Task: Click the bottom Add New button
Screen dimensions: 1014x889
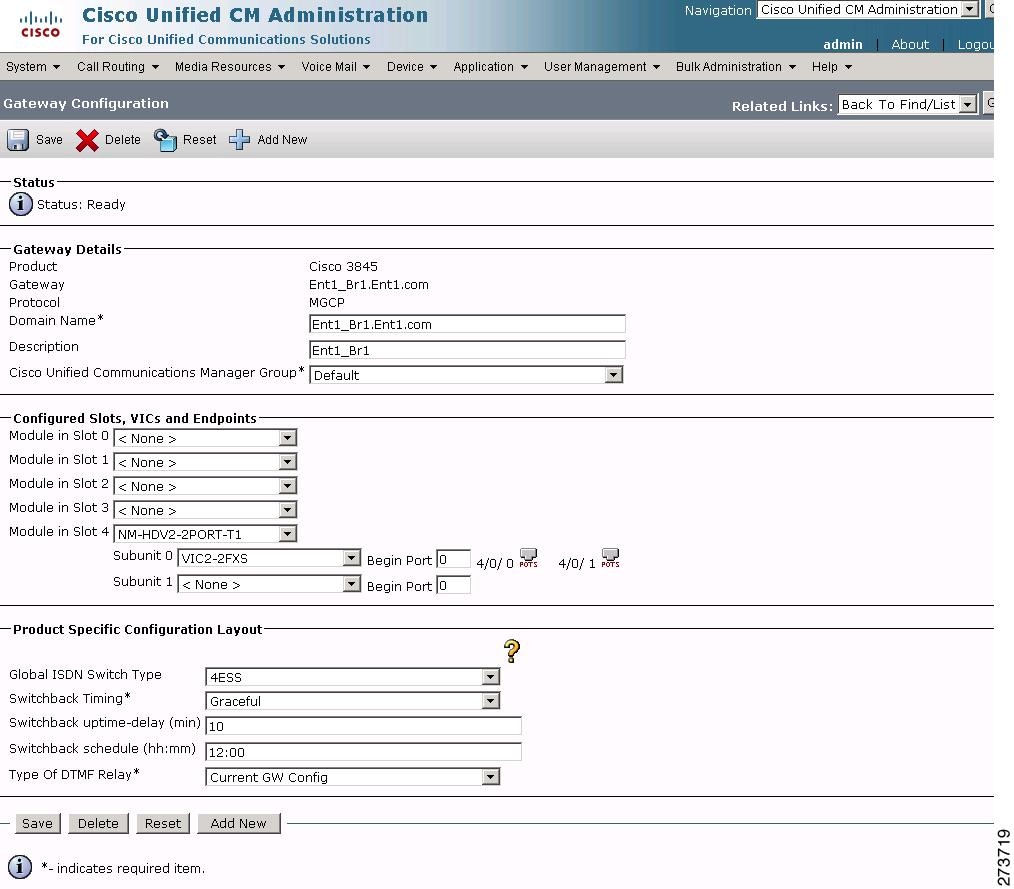Action: coord(239,823)
